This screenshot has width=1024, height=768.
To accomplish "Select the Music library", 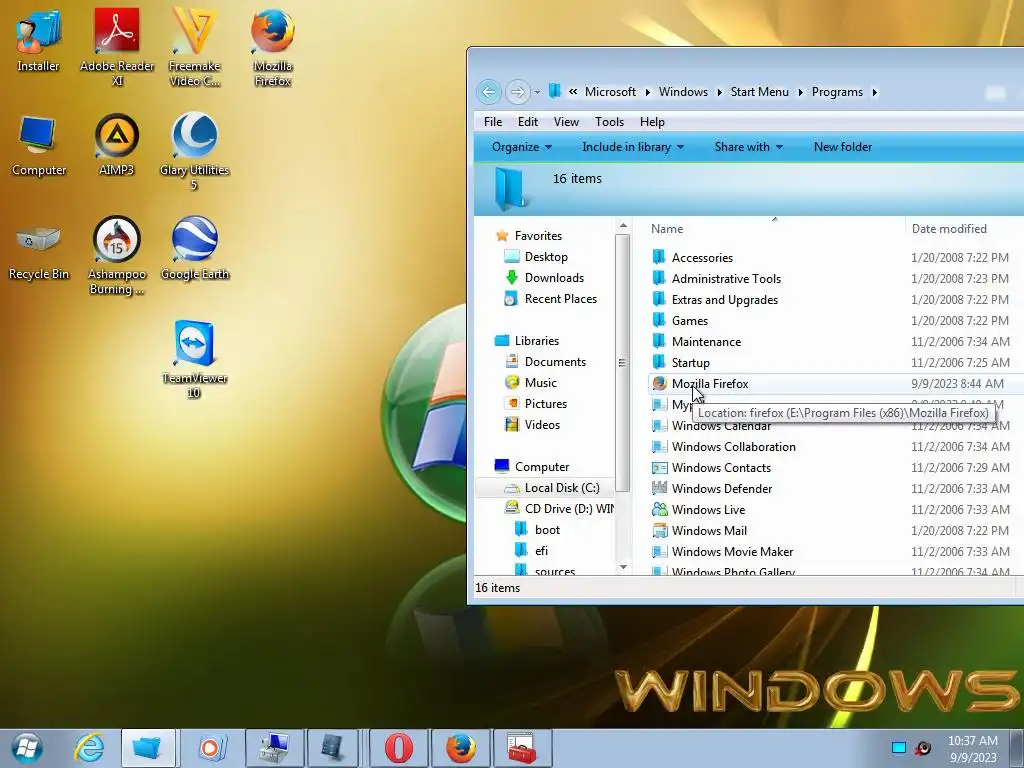I will pyautogui.click(x=541, y=383).
